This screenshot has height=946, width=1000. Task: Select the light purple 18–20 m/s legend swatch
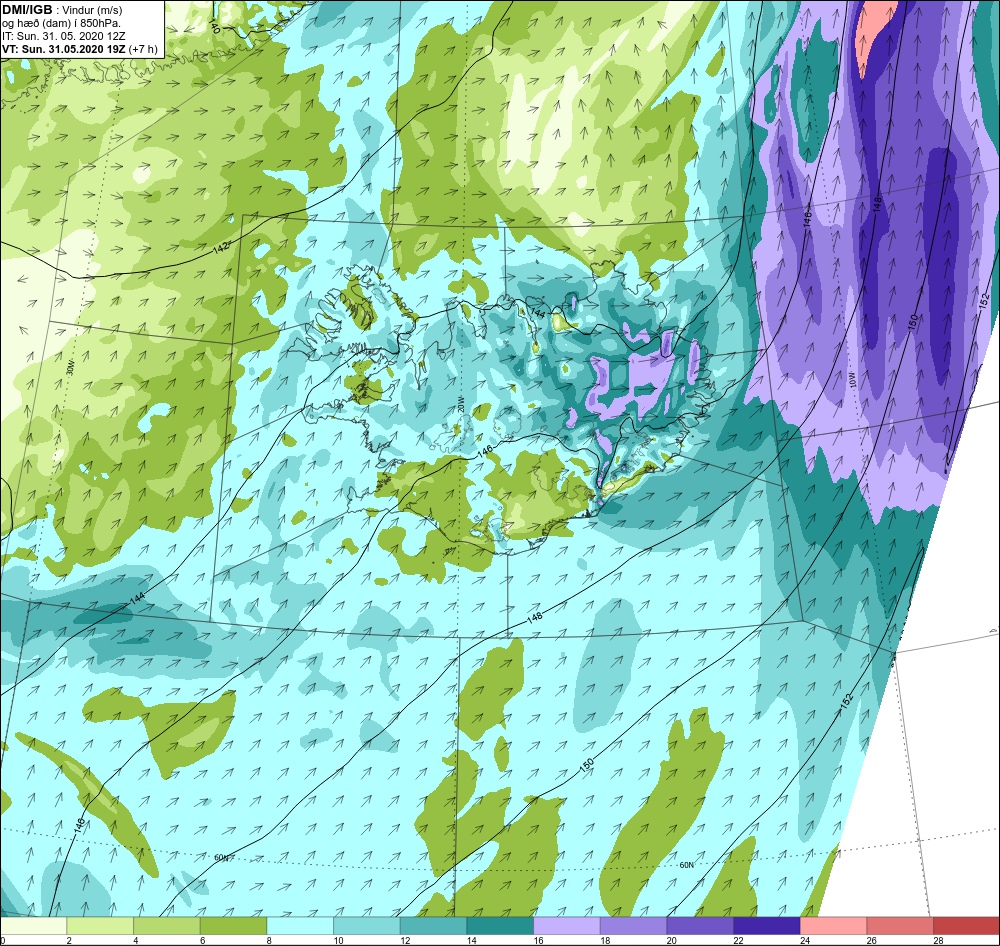tap(633, 926)
